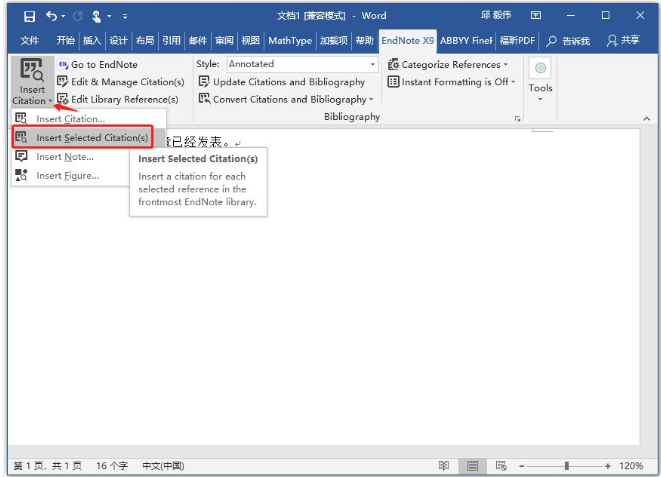Click the touch/mouse mode hand icon

click(97, 16)
